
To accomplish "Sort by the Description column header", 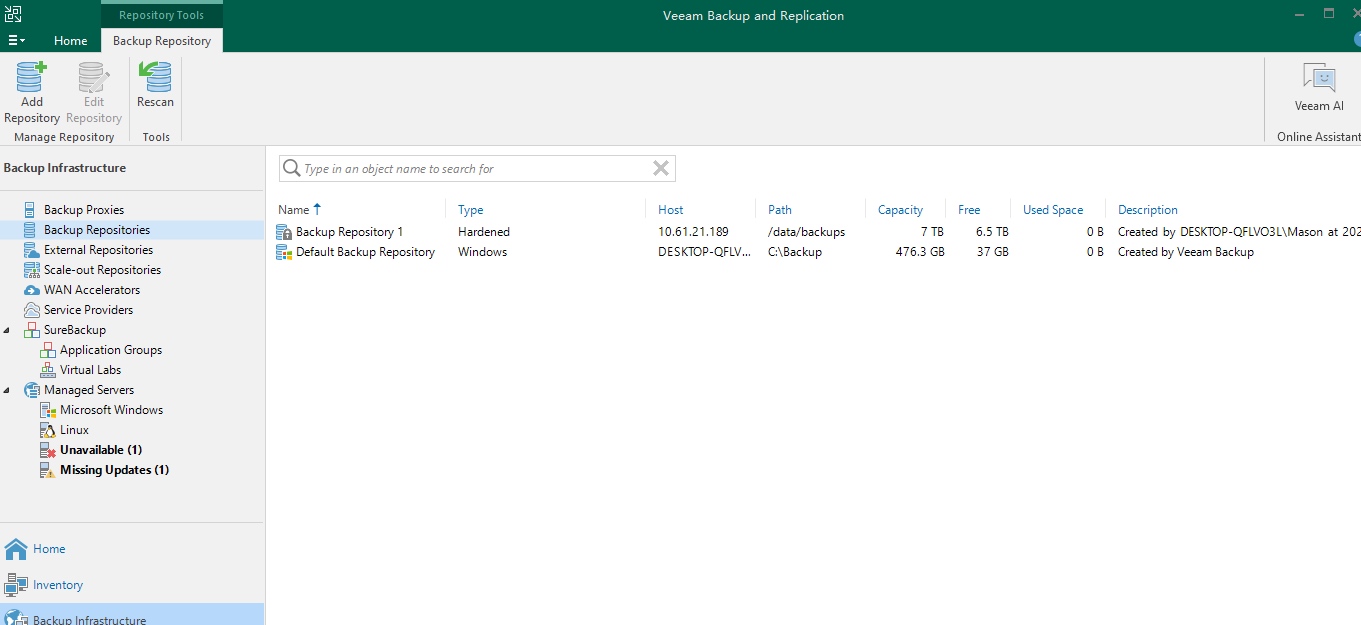I will coord(1148,210).
